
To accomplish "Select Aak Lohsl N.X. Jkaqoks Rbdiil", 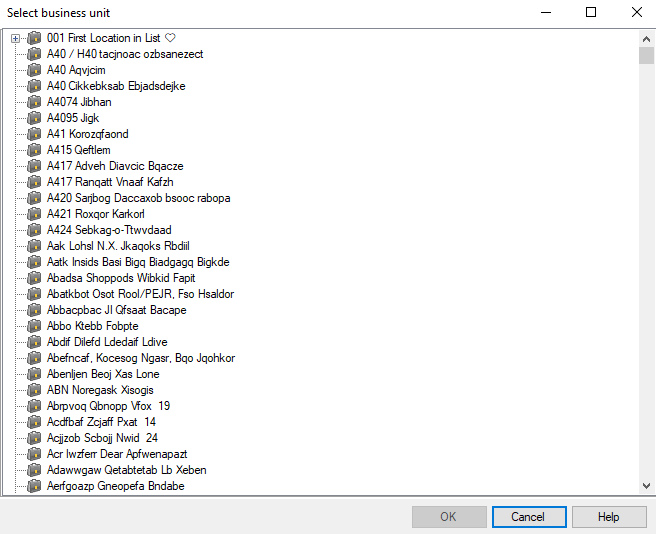I will (x=117, y=246).
